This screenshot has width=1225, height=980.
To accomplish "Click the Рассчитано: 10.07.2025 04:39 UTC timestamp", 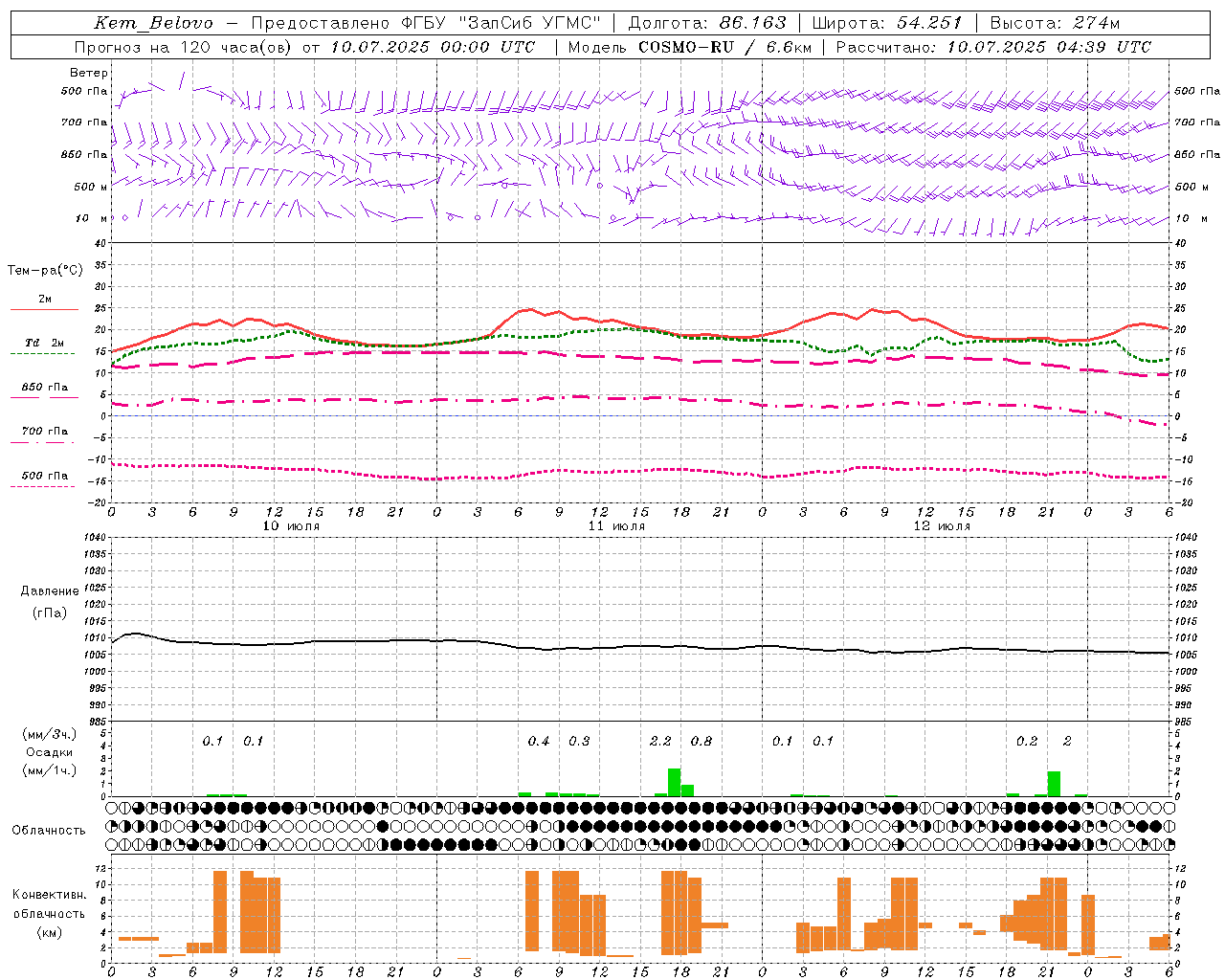I will (x=993, y=47).
